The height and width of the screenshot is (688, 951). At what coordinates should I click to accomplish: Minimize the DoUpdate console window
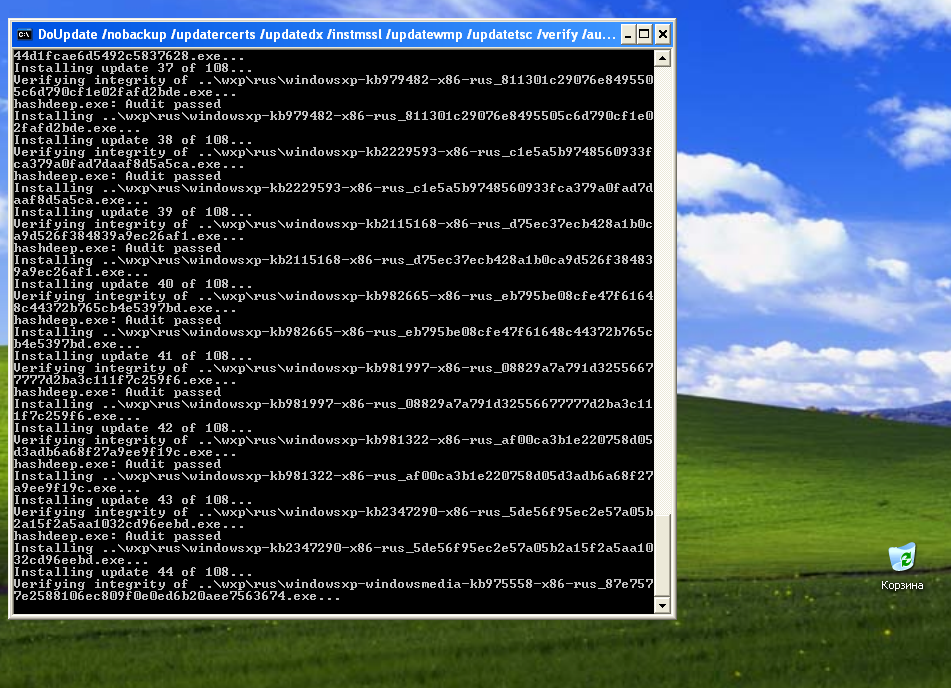(628, 35)
